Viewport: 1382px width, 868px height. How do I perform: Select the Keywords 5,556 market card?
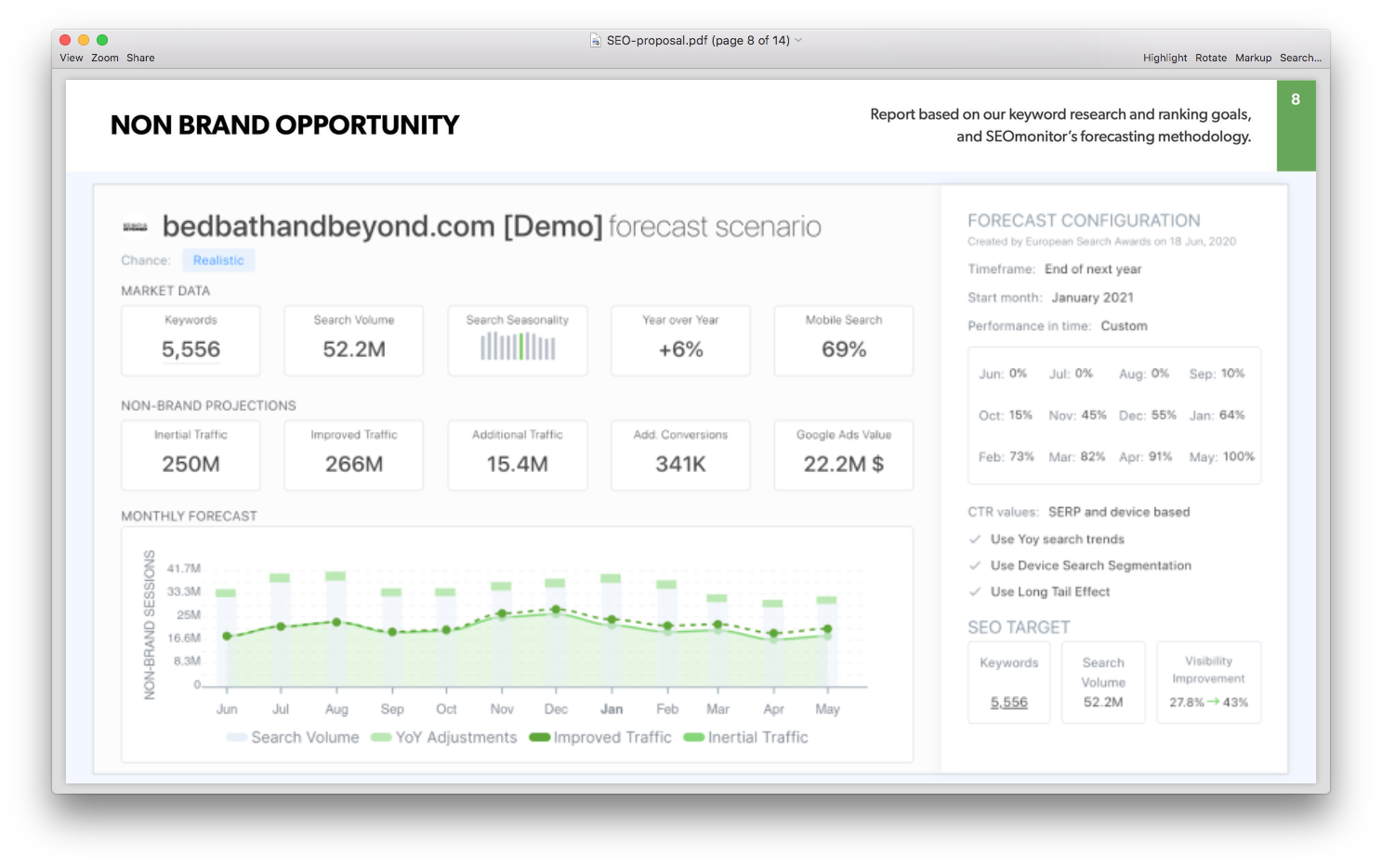(191, 340)
